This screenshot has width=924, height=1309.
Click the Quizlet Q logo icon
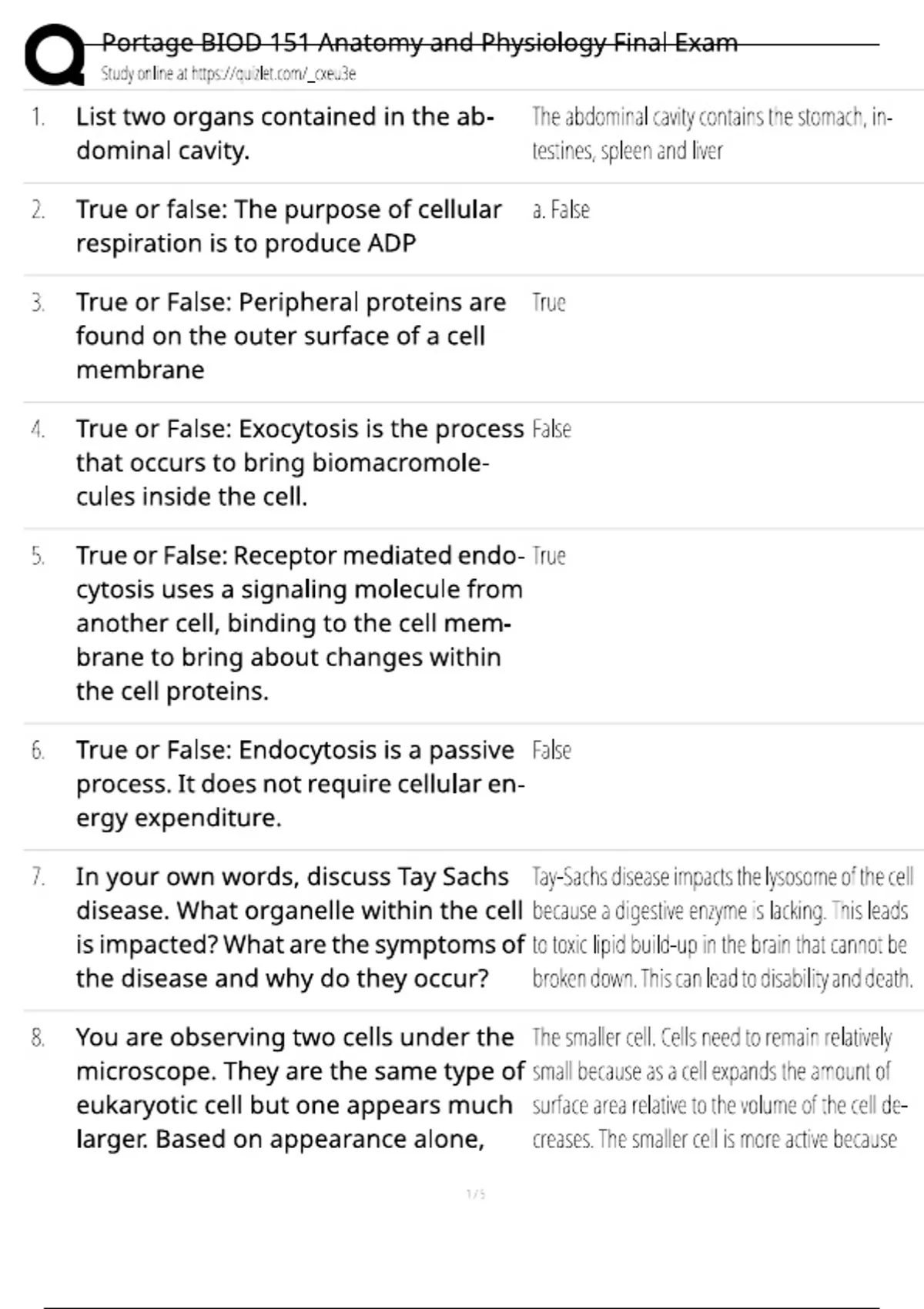point(54,55)
